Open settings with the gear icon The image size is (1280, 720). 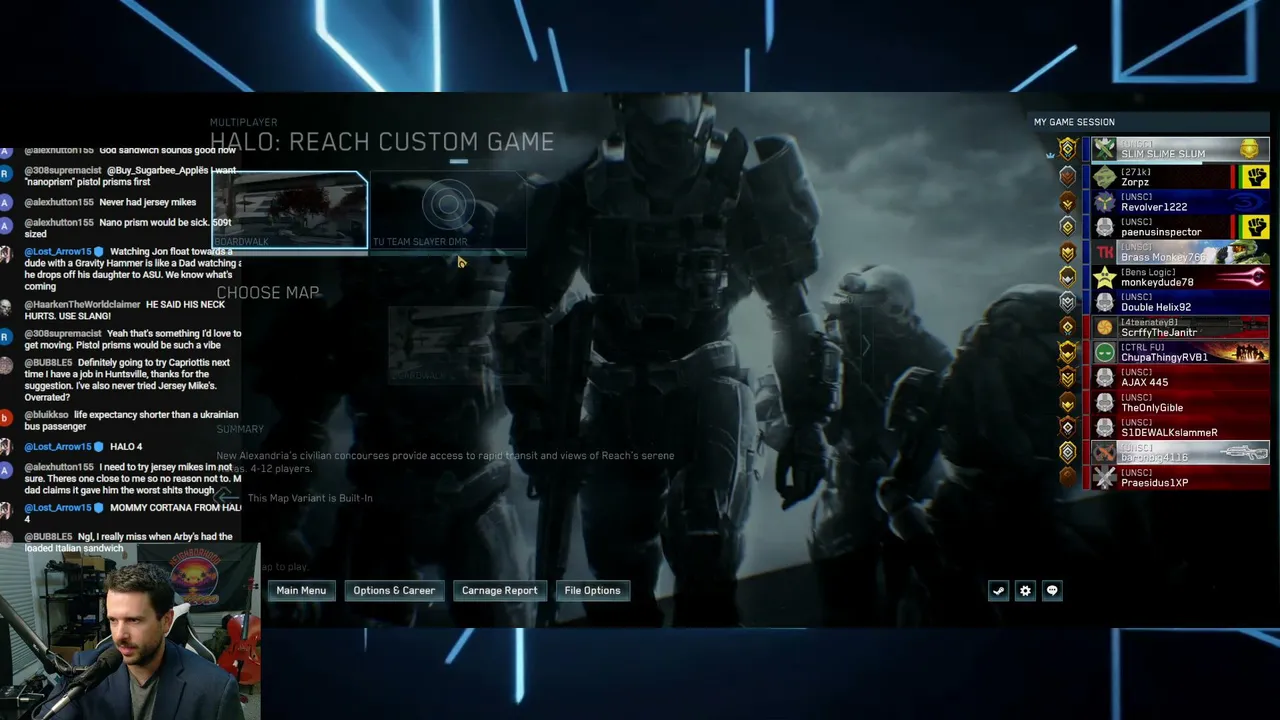(1025, 591)
